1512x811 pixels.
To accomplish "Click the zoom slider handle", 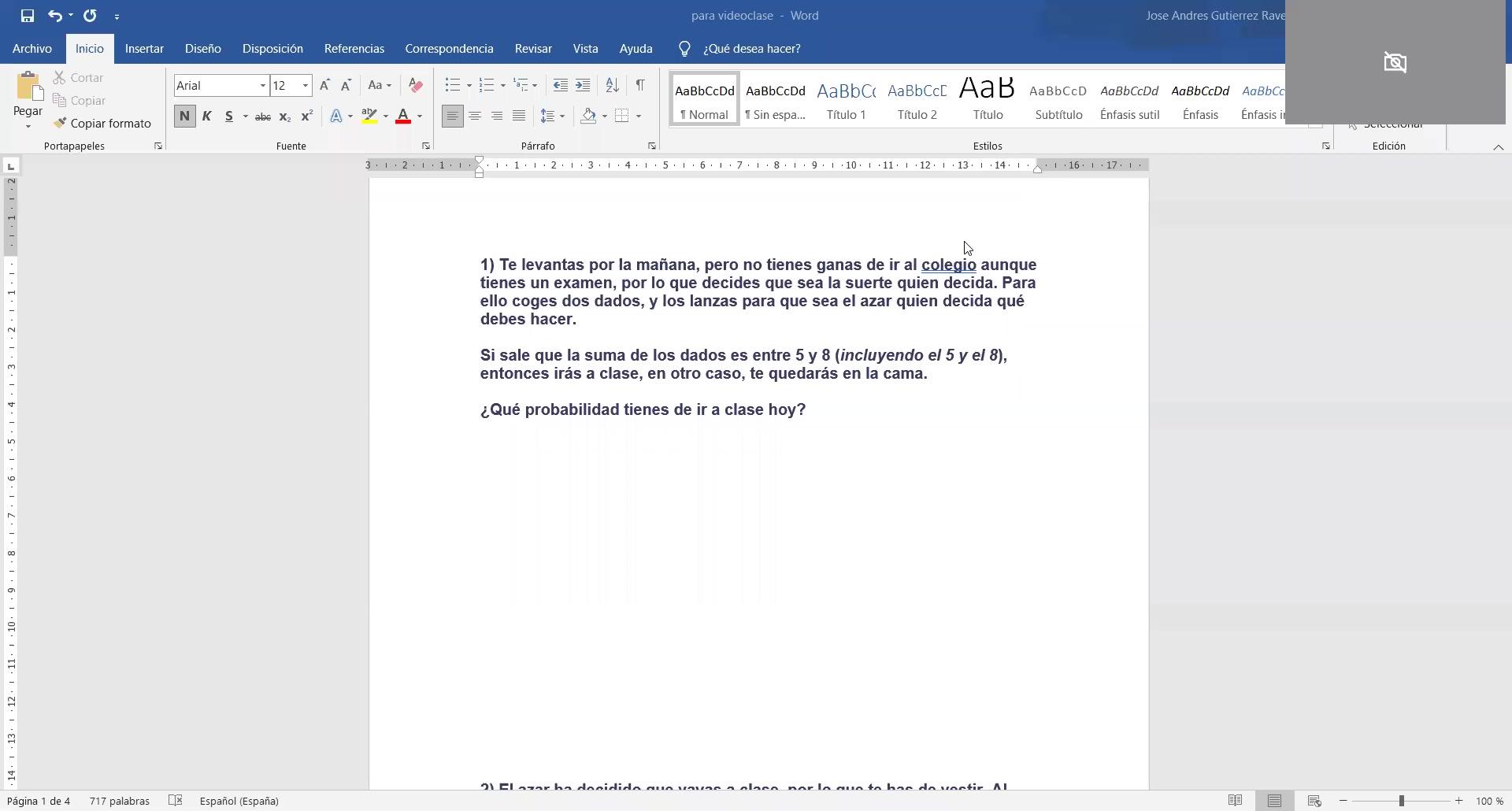I will click(x=1401, y=801).
